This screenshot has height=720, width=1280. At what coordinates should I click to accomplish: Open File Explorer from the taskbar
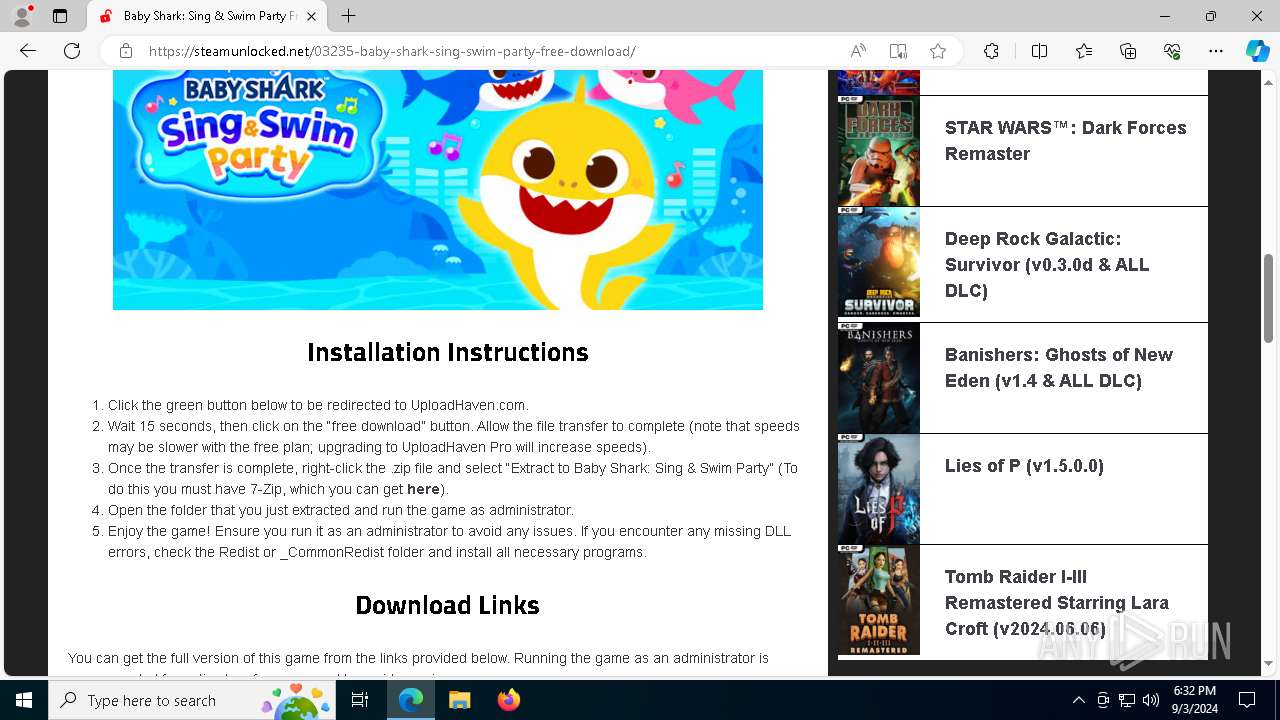(x=459, y=700)
